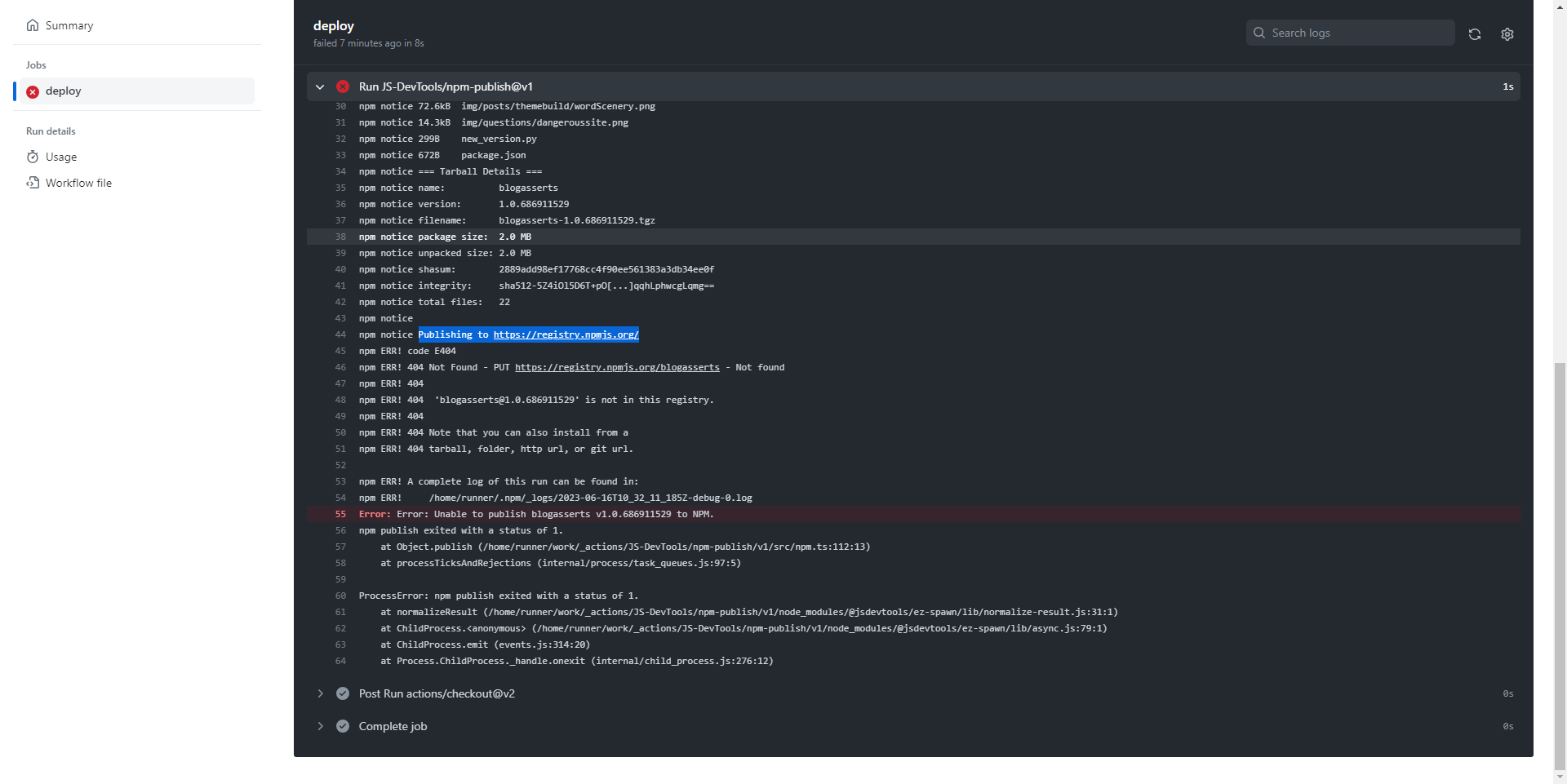Select the deploy job in sidebar
This screenshot has width=1567, height=784.
tap(64, 91)
